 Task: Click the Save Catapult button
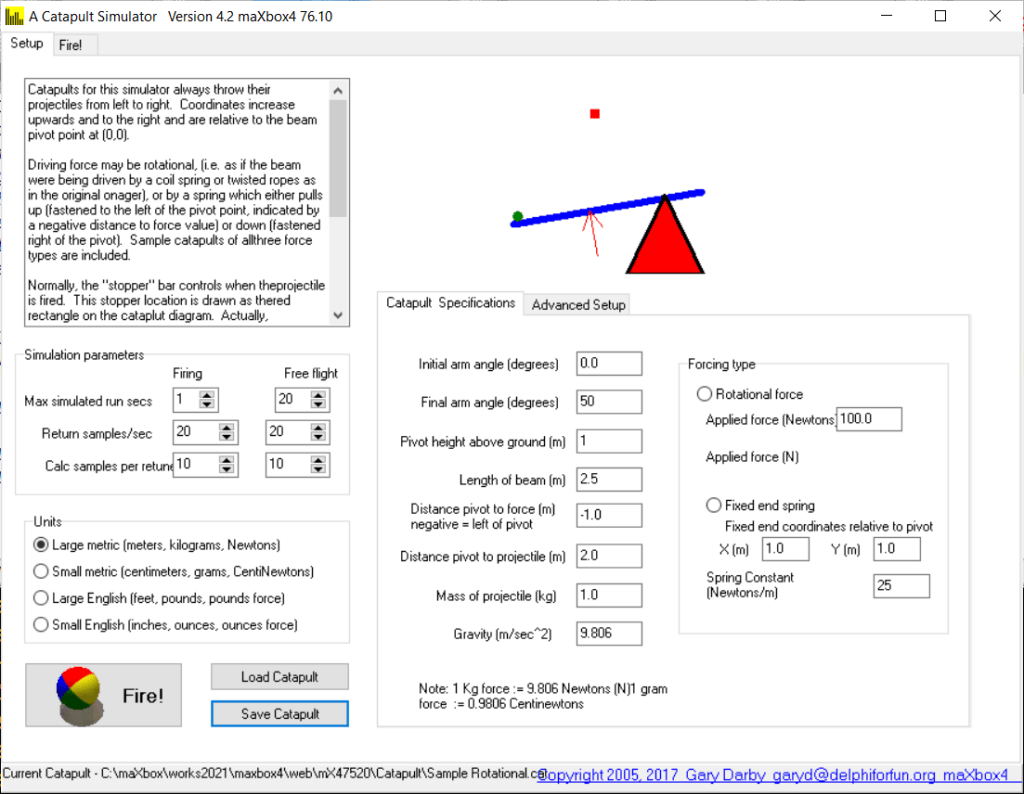(x=279, y=714)
